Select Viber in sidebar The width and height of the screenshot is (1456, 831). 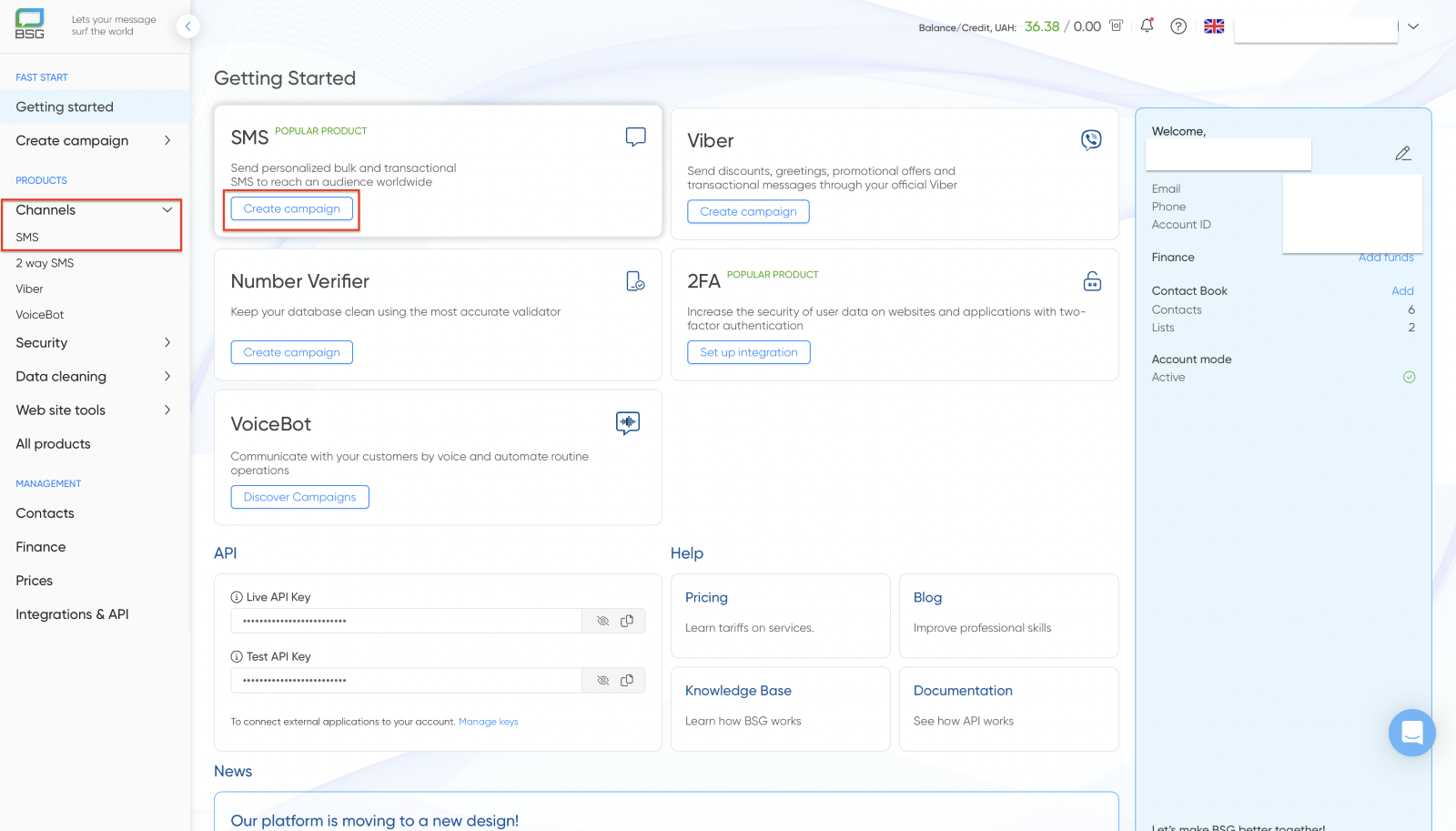click(29, 289)
